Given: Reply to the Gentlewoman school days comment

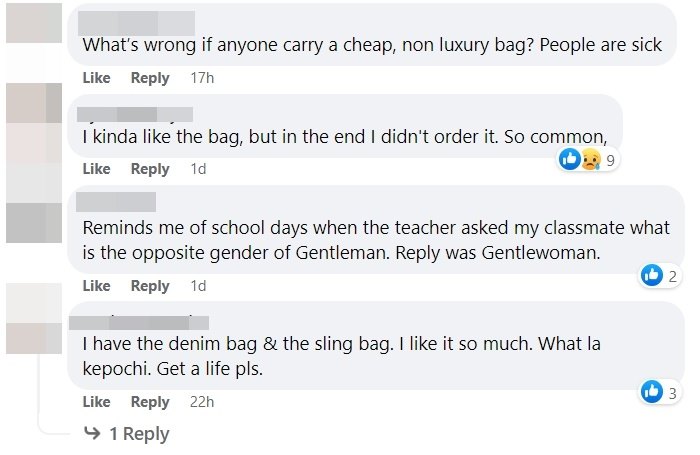Looking at the screenshot, I should [x=150, y=286].
